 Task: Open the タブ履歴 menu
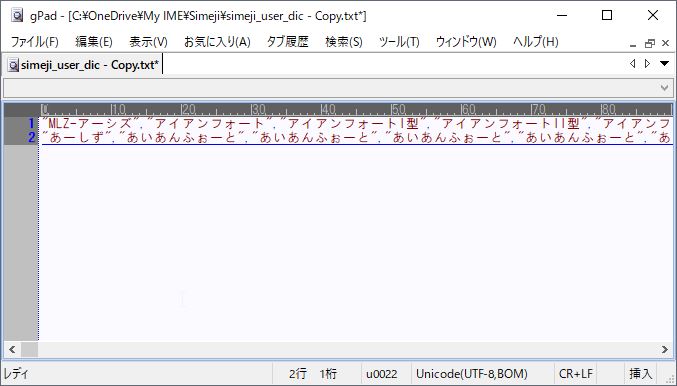coord(288,42)
